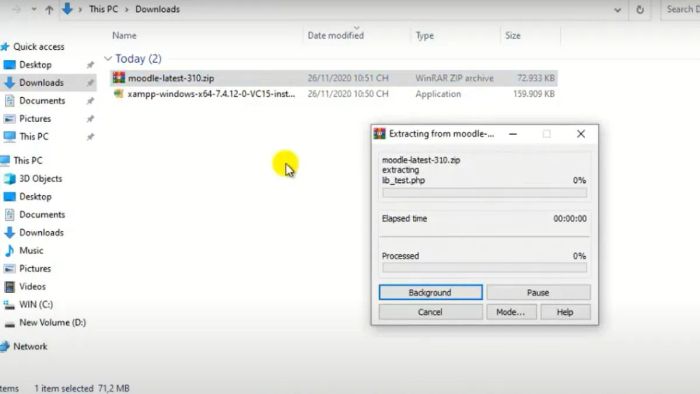The width and height of the screenshot is (700, 394).
Task: Click Application type cell
Action: click(438, 94)
